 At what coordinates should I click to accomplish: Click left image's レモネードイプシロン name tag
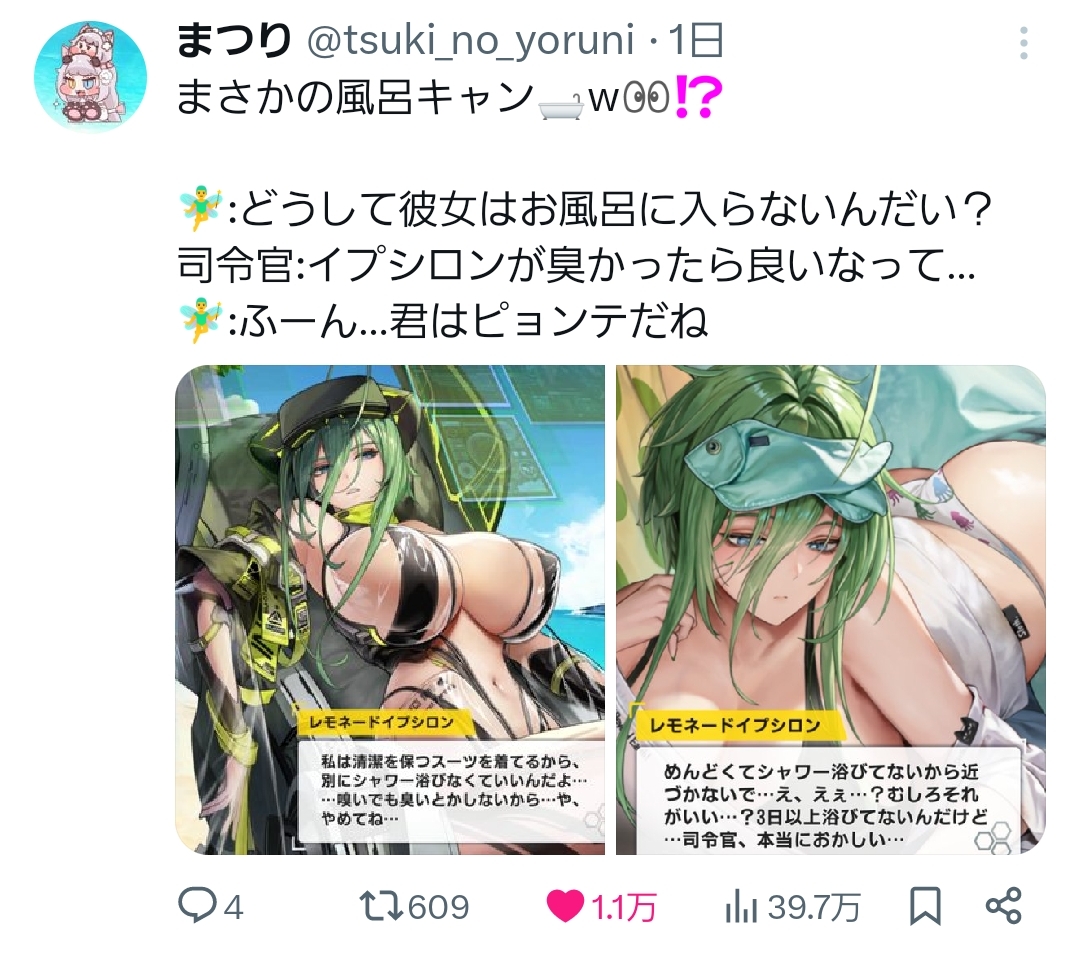382,722
